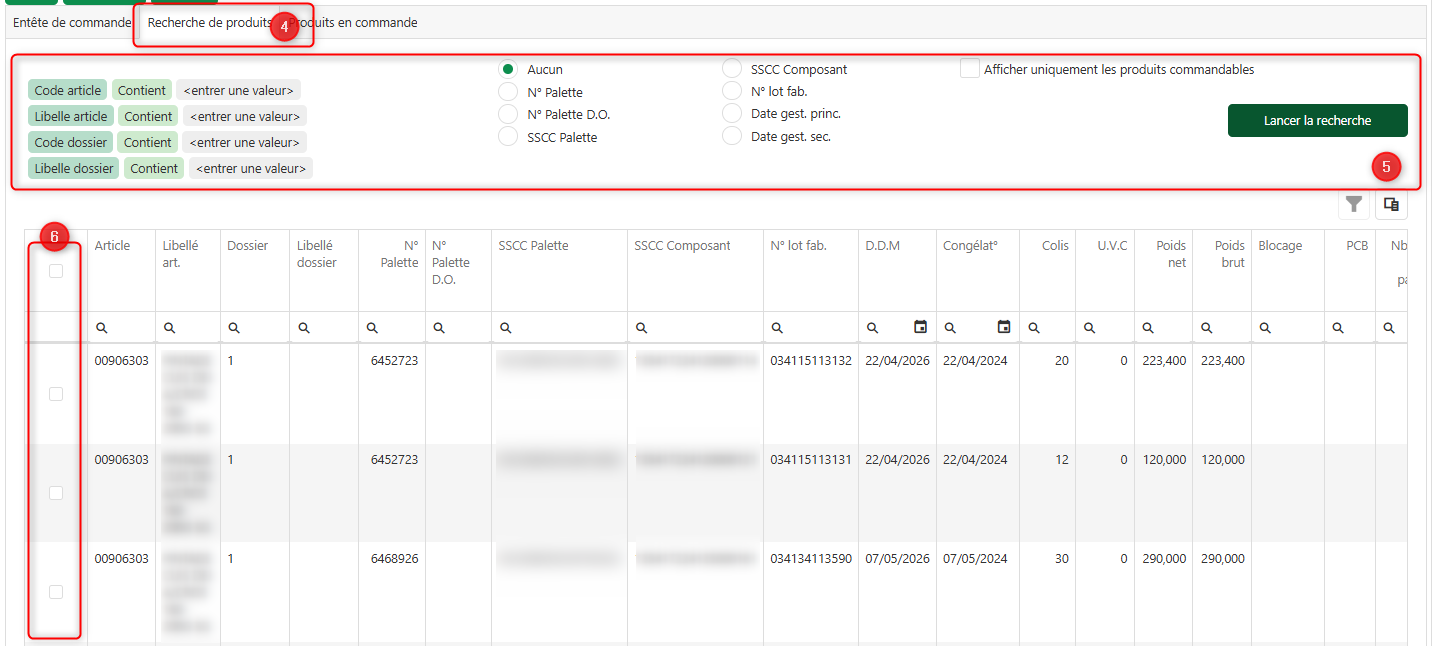Select the N° Palette radio button
This screenshot has height=646, width=1434.
pos(508,92)
